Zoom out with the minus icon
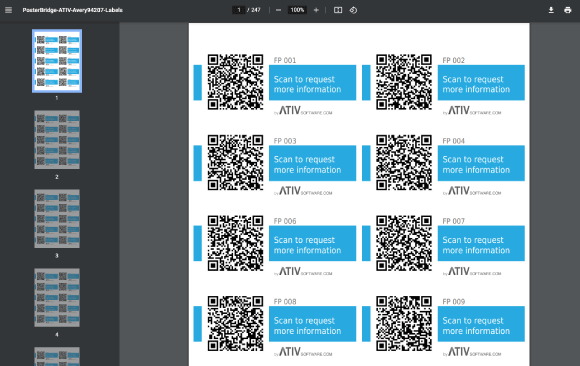The image size is (580, 366). click(279, 10)
